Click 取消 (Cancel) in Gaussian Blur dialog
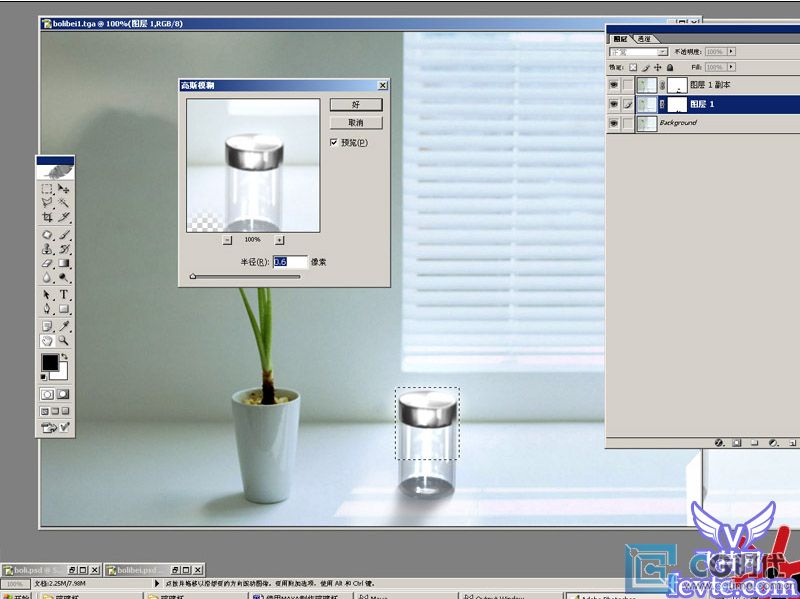800x599 pixels. [356, 122]
